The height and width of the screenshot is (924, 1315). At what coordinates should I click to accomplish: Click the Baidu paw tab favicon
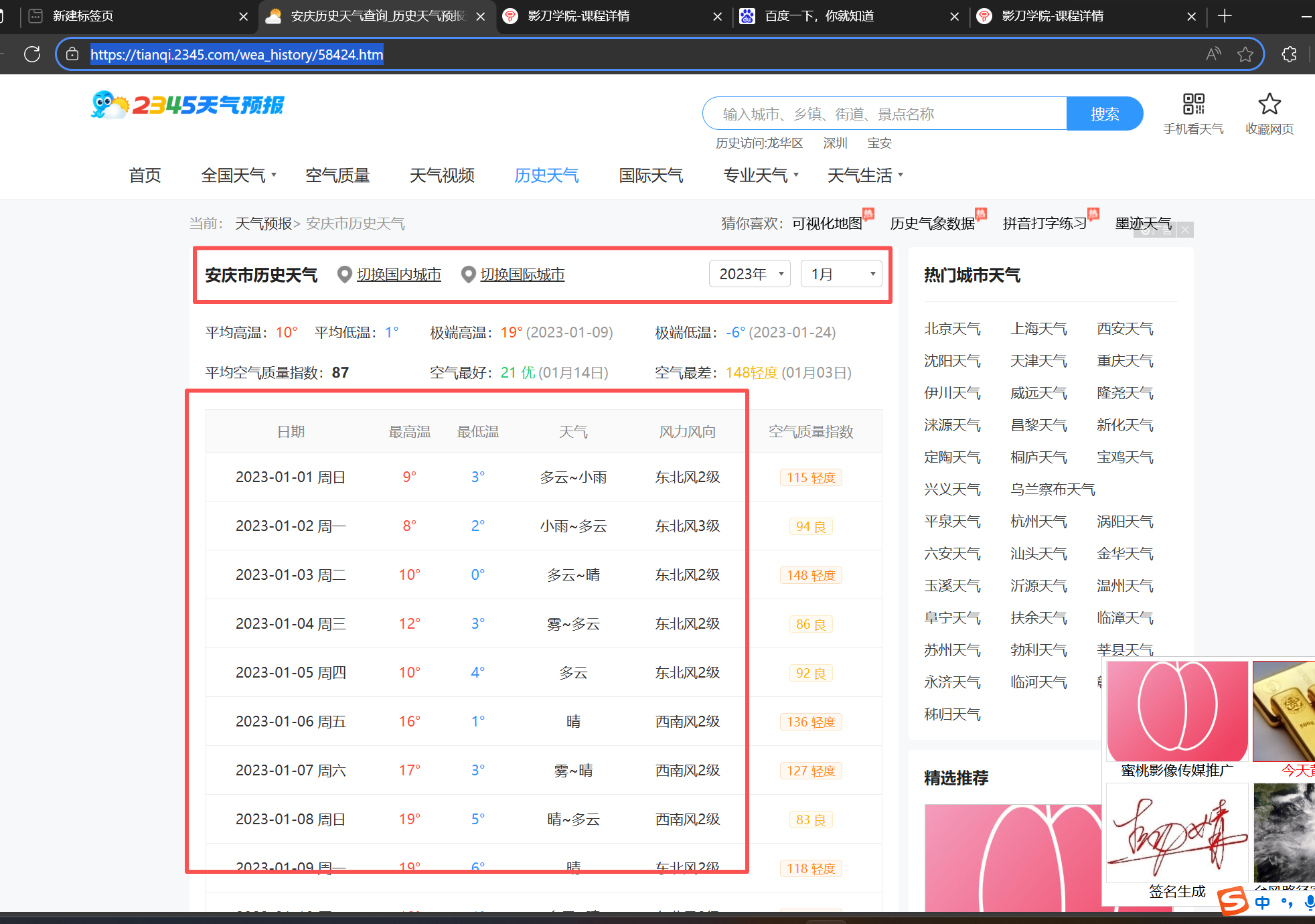pos(747,16)
